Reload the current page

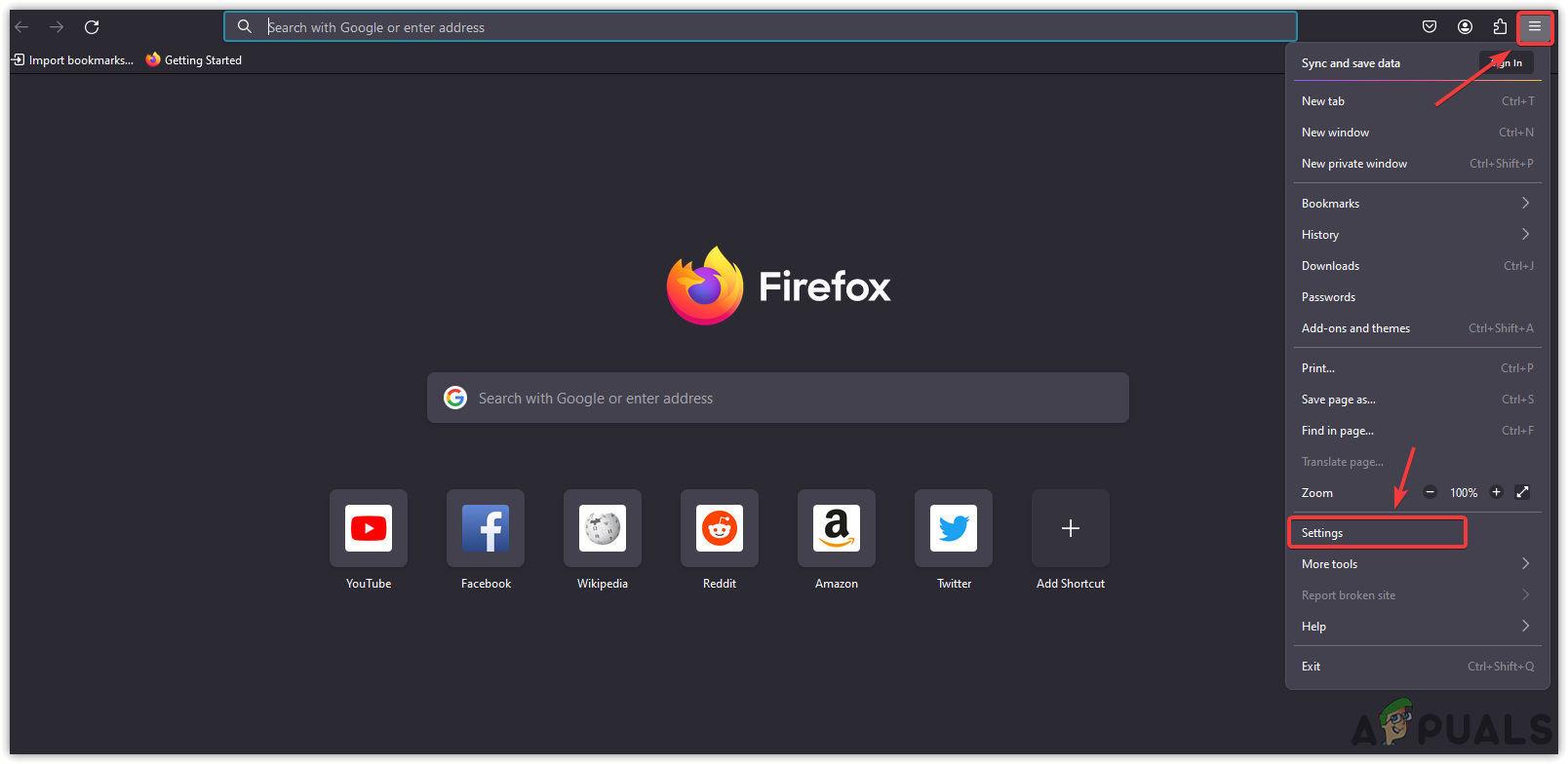(92, 27)
